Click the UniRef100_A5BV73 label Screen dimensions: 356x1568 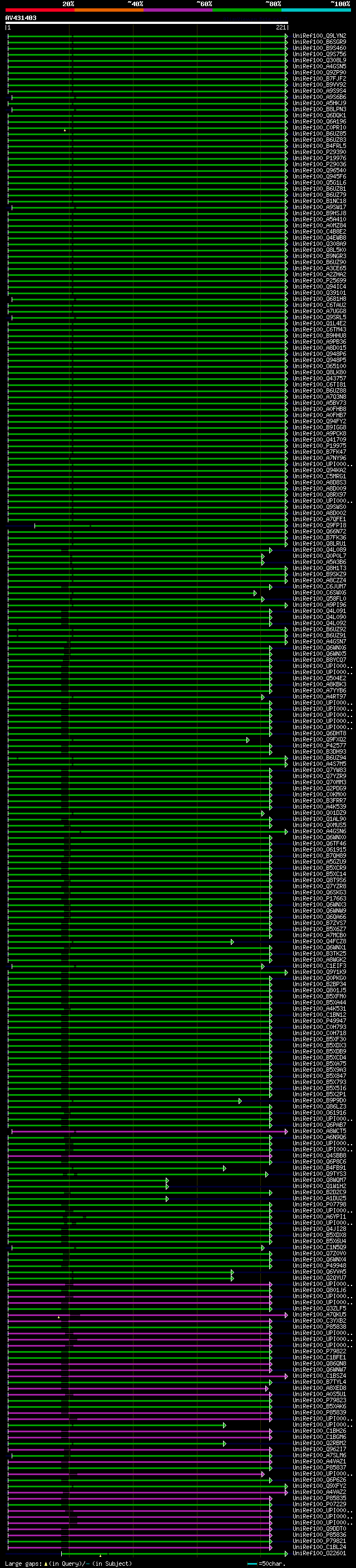319,403
